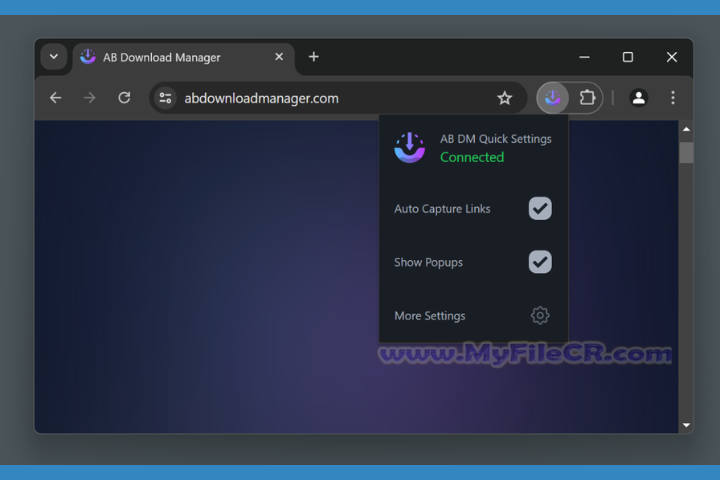Go forward to next page
This screenshot has width=720, height=480.
click(90, 98)
